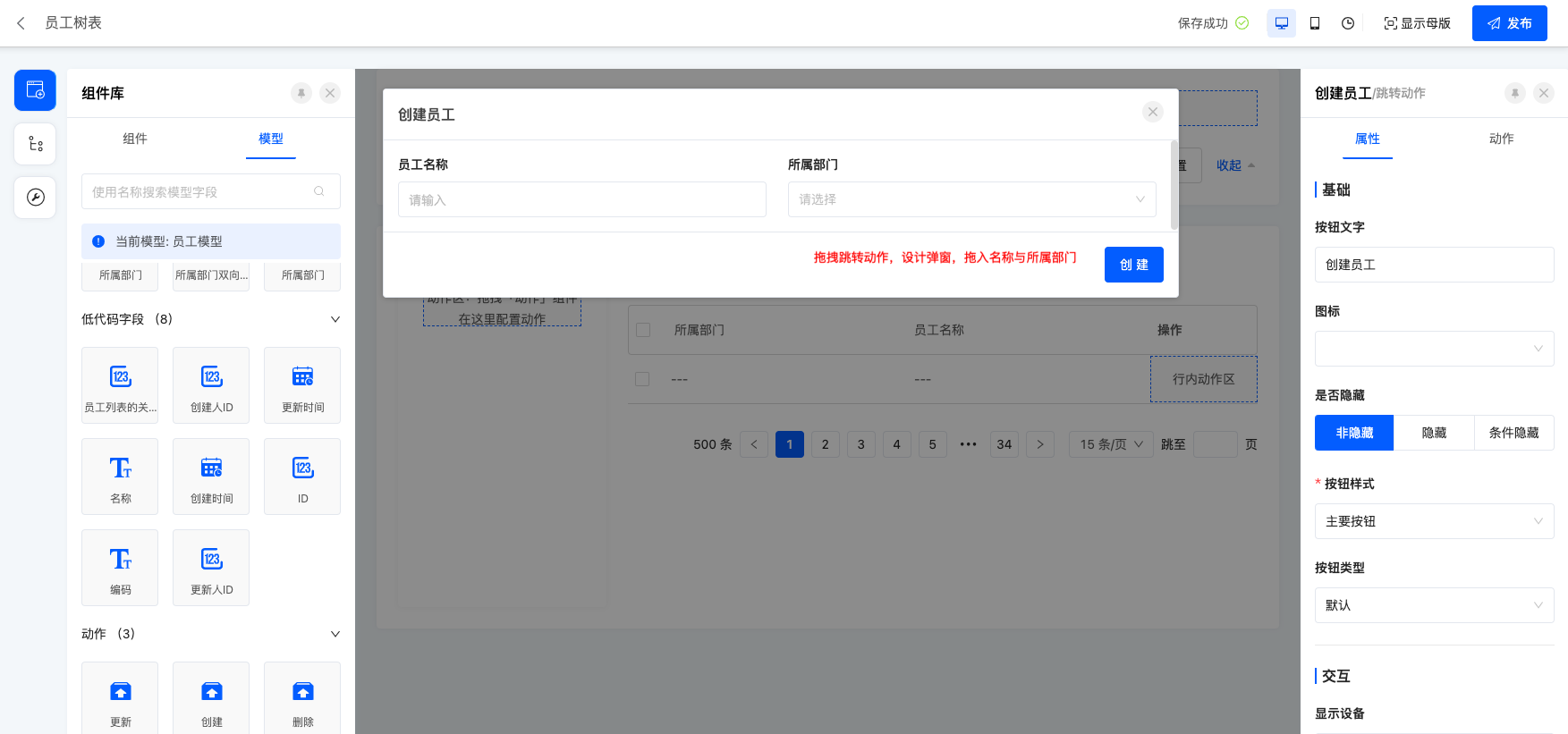Pin the 组件库 panel
Screen dimensions: 1568x734
(301, 93)
